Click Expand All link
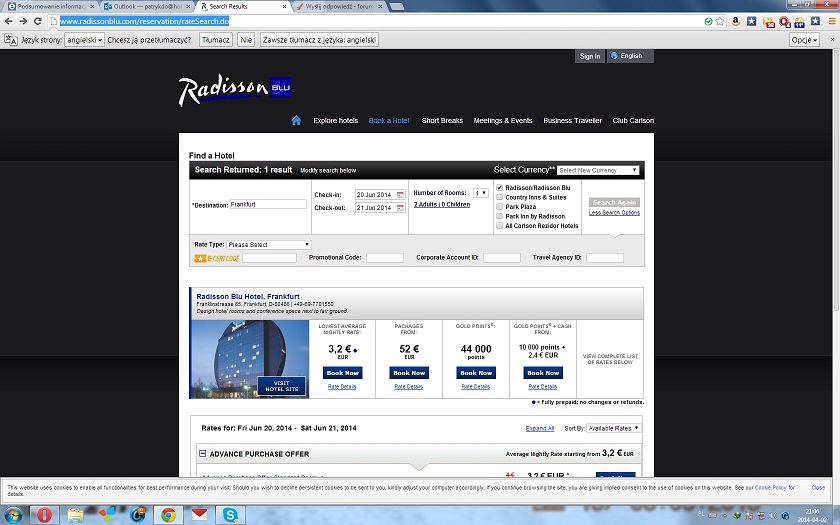The height and width of the screenshot is (525, 840). [x=540, y=429]
